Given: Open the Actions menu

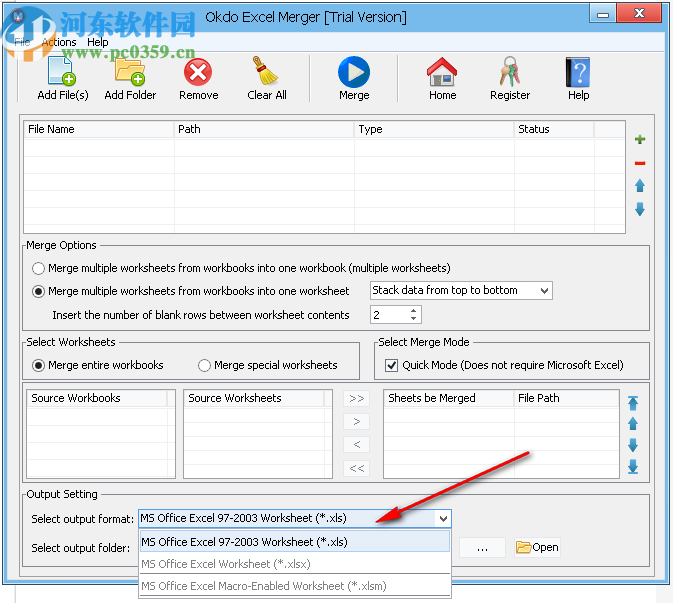Looking at the screenshot, I should pos(59,42).
